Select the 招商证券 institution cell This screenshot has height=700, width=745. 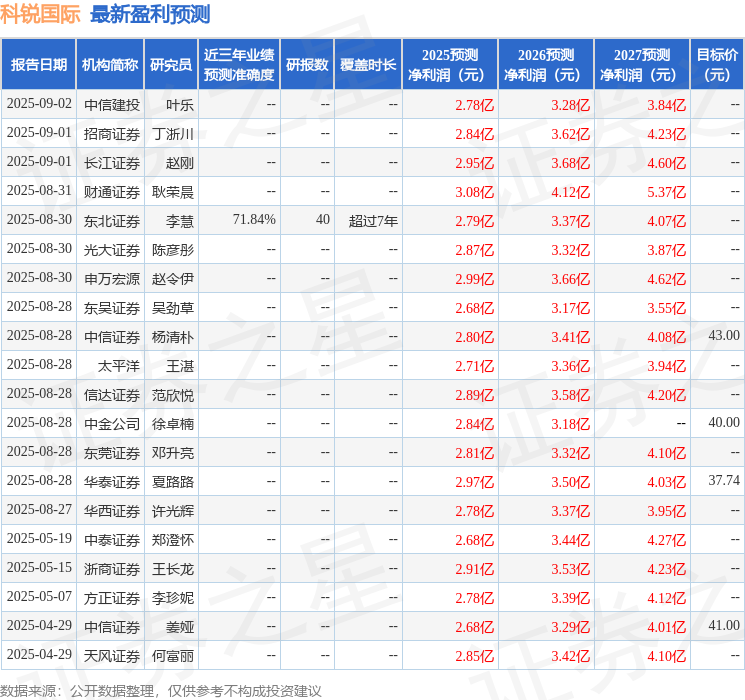(x=112, y=134)
